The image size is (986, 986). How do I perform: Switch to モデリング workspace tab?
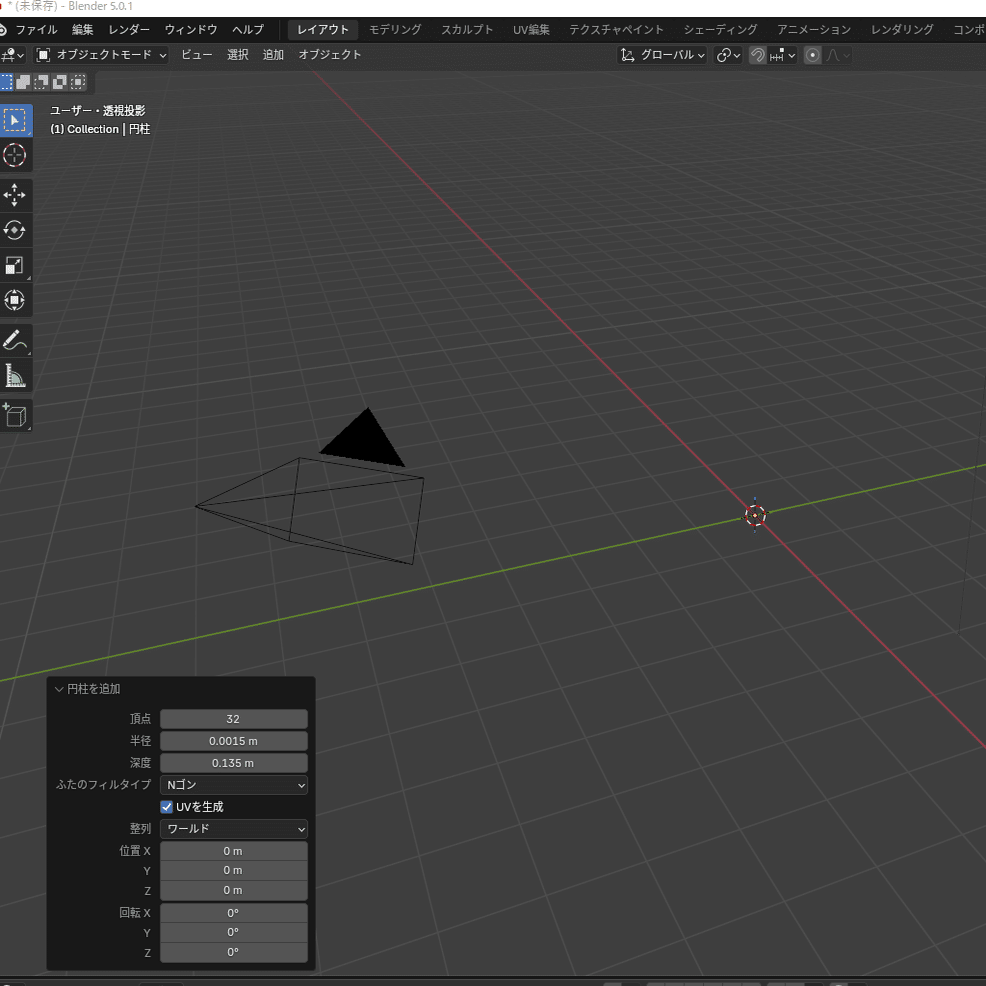pyautogui.click(x=395, y=30)
